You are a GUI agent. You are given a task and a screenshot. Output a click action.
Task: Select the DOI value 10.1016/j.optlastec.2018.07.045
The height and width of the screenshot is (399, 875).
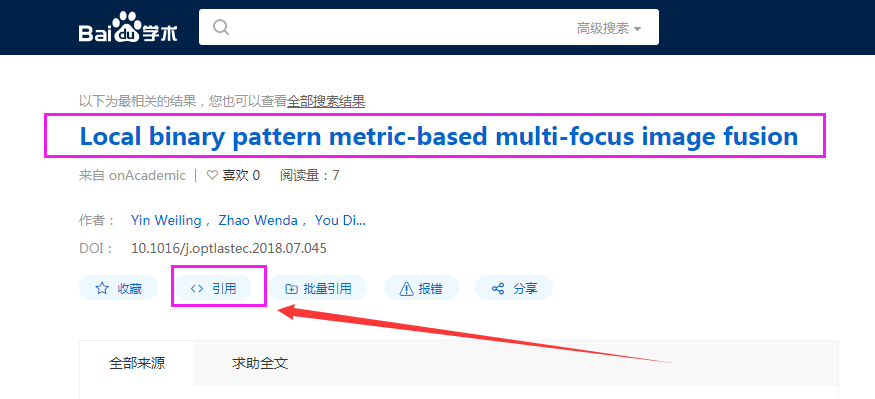229,248
